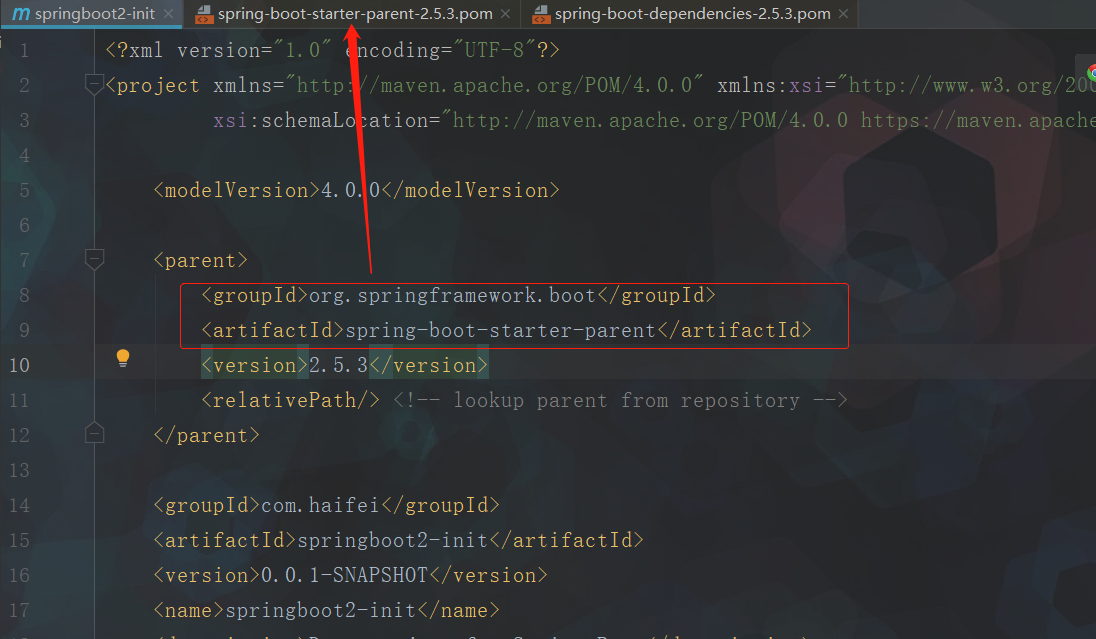The image size is (1096, 639).
Task: Close the springboot2-init tab
Action: (x=168, y=14)
